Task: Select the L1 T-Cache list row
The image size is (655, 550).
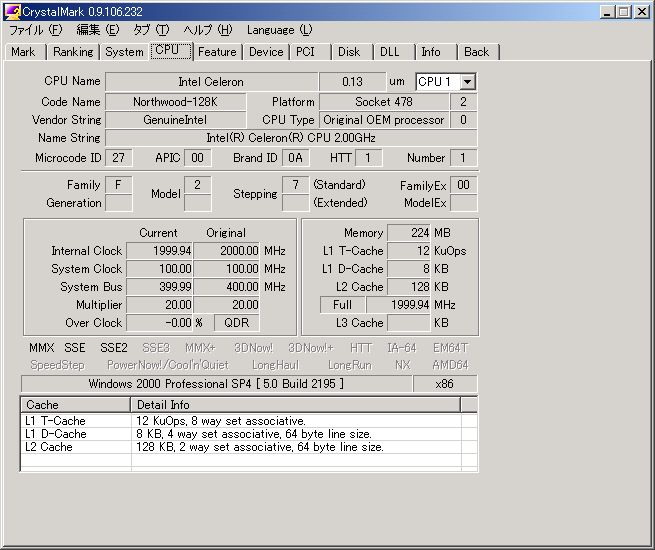Action: pyautogui.click(x=249, y=421)
